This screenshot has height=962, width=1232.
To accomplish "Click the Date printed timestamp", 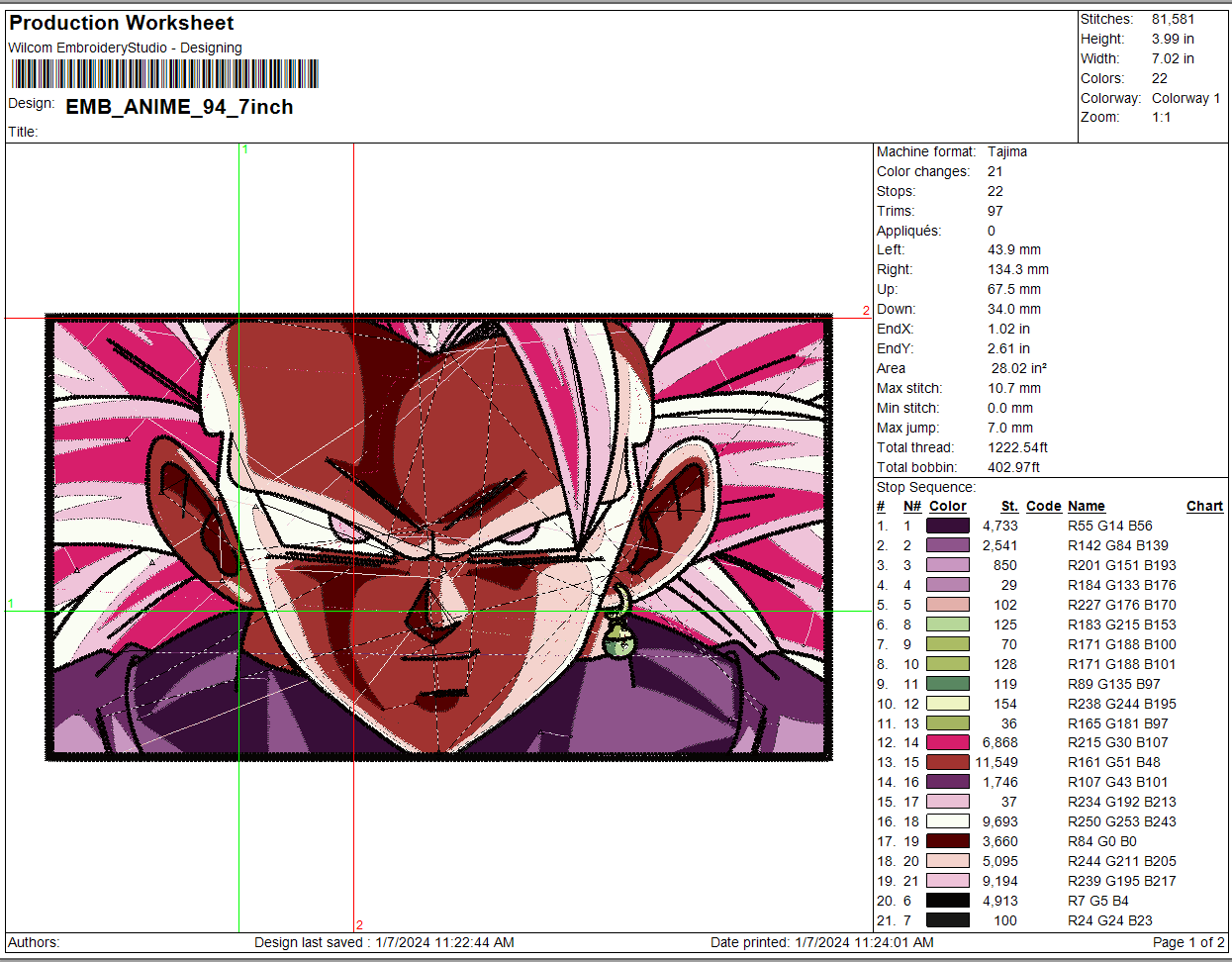I will click(822, 942).
